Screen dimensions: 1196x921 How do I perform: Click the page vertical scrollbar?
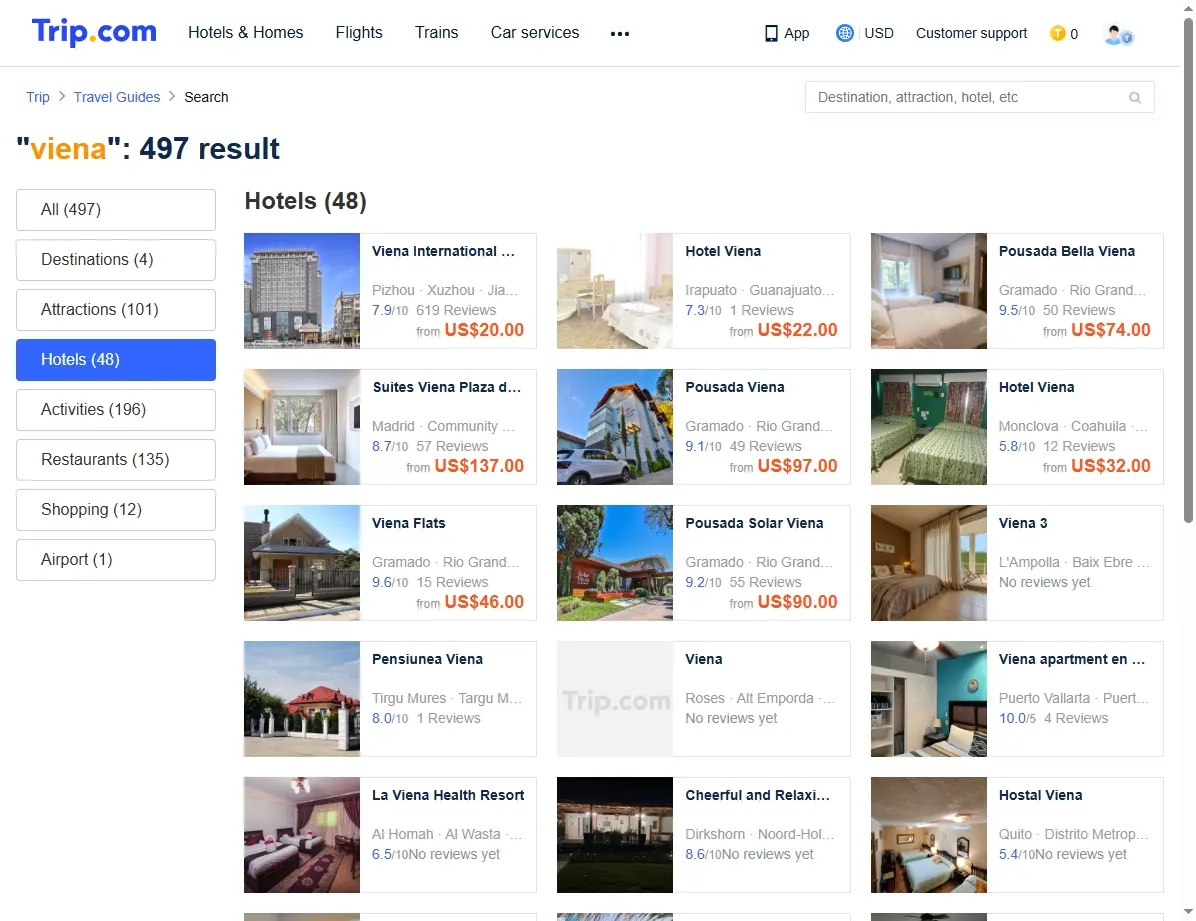click(1188, 271)
